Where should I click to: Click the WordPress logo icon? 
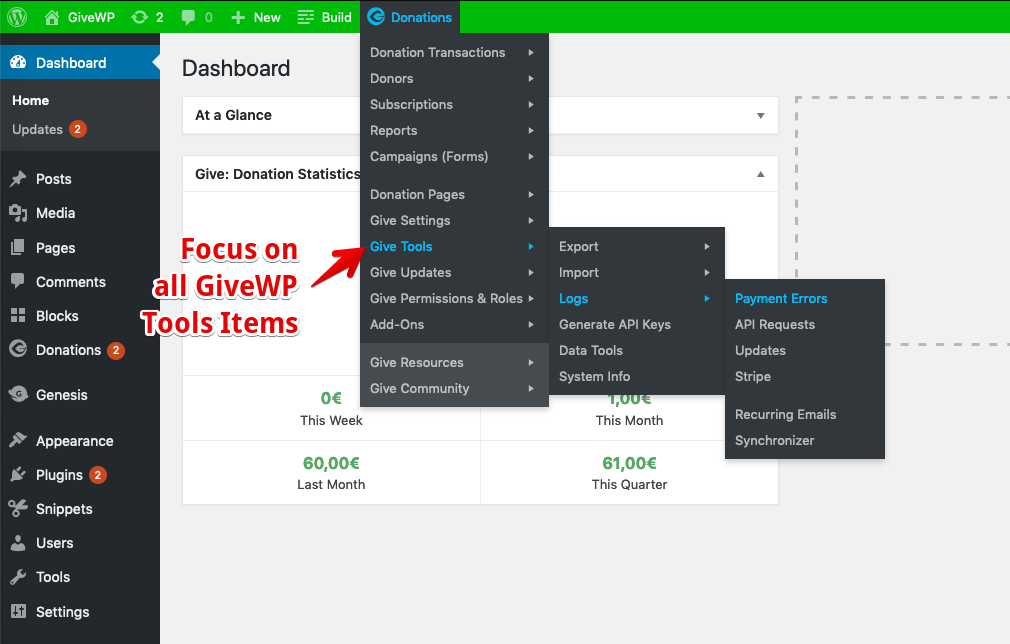click(x=17, y=17)
